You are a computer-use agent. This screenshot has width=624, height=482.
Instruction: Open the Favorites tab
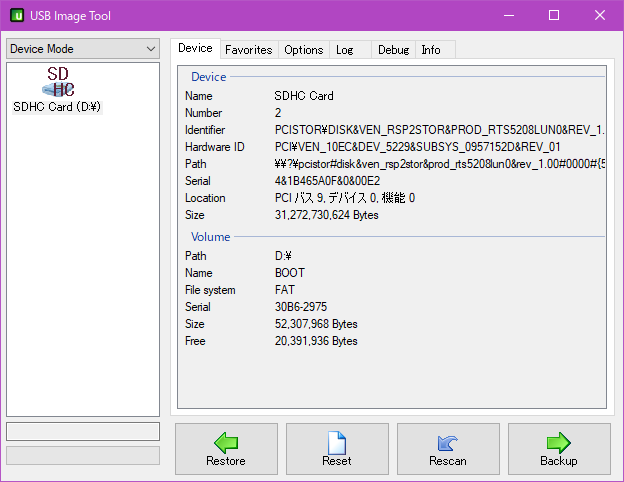click(x=249, y=50)
